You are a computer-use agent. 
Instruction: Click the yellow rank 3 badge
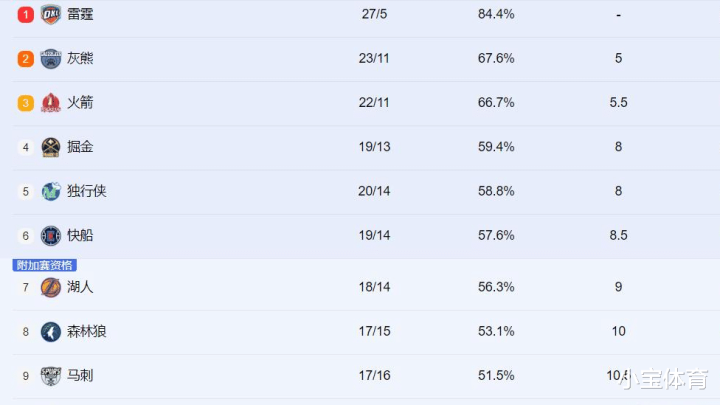26,103
